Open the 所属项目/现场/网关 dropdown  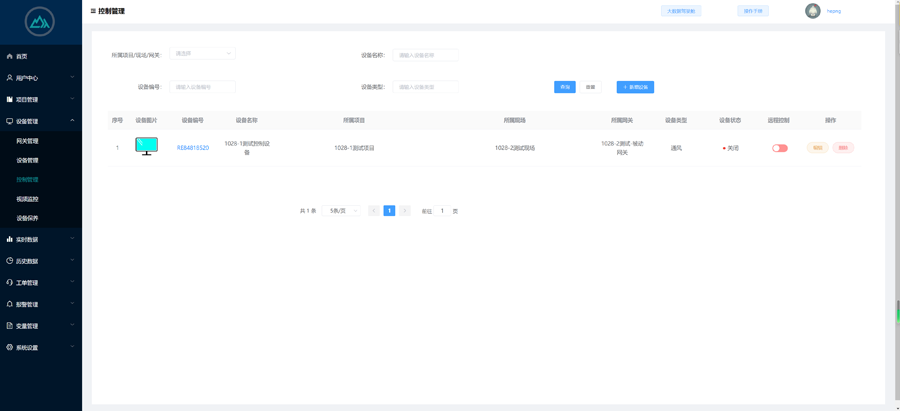tap(202, 54)
